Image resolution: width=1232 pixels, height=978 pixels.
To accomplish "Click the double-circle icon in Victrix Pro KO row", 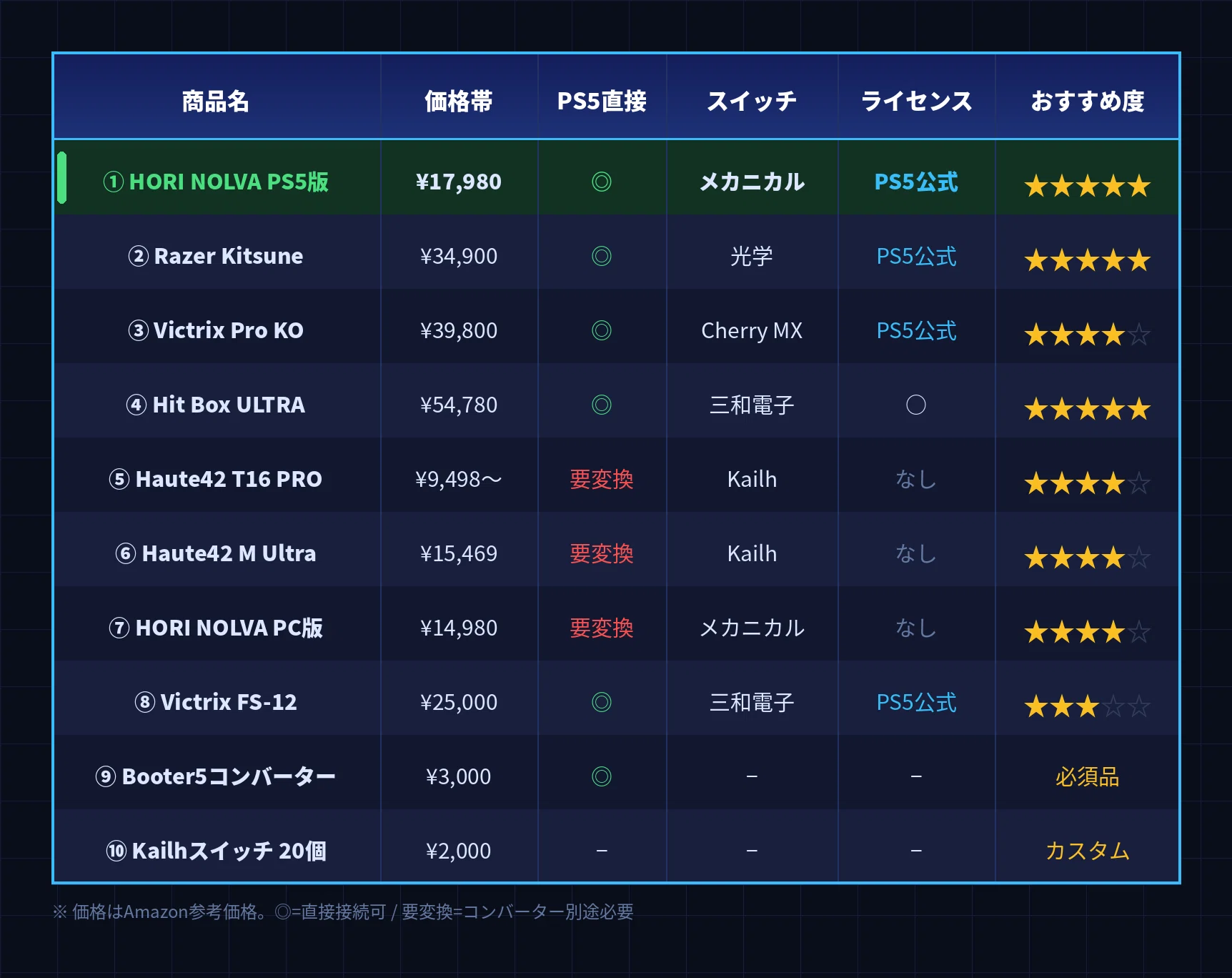I will tap(602, 330).
